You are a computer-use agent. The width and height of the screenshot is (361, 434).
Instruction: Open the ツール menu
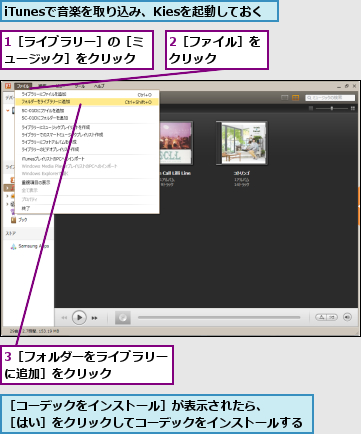[x=79, y=86]
